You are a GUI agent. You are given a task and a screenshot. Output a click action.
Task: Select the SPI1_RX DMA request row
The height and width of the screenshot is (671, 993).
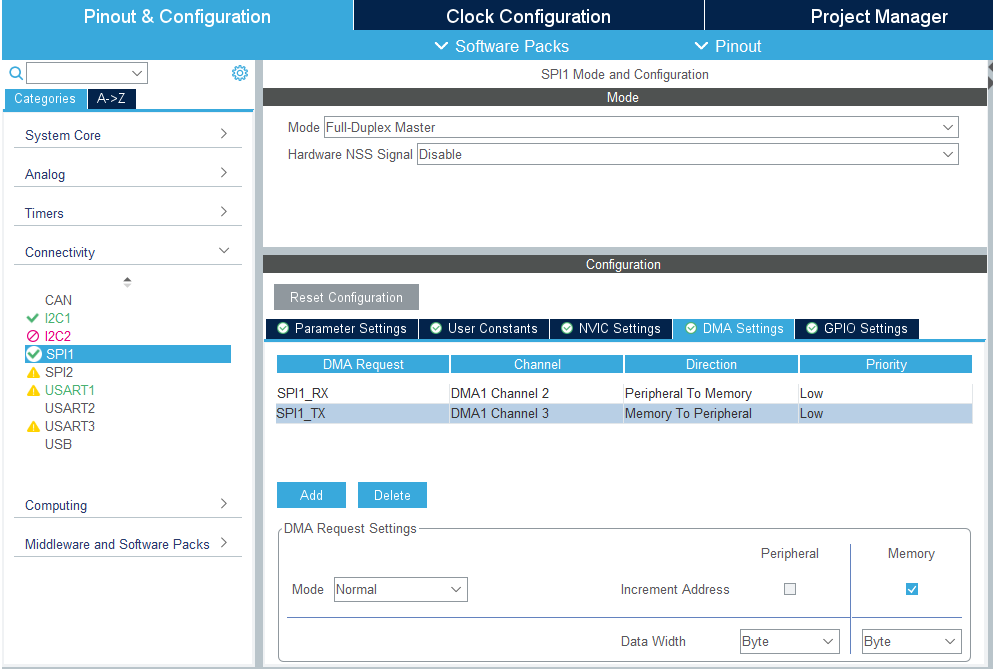[624, 394]
